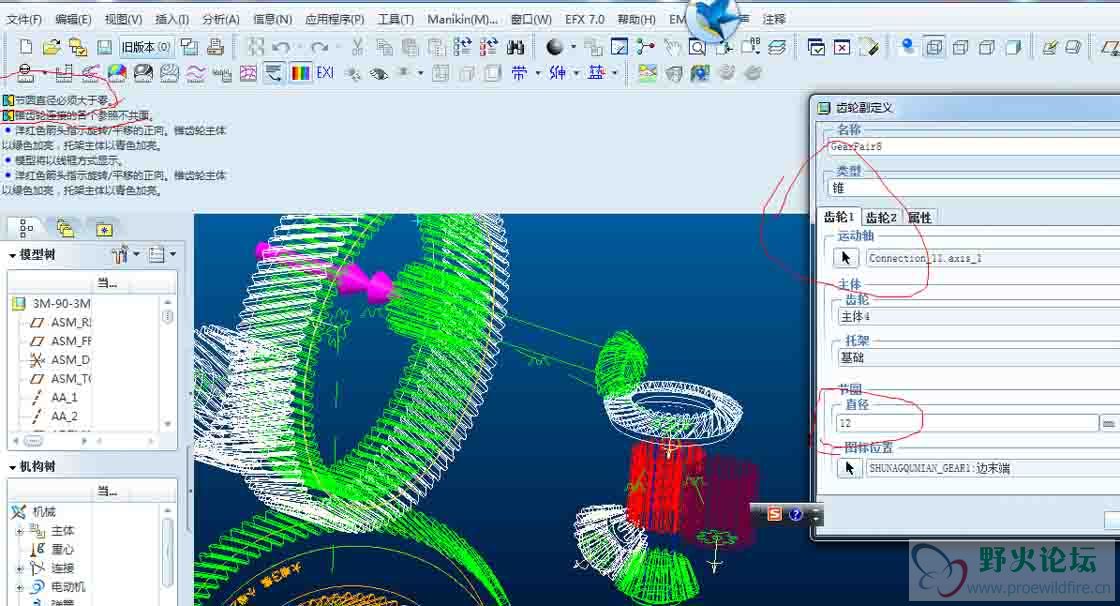Select the favorites navigator tab icon

click(104, 229)
